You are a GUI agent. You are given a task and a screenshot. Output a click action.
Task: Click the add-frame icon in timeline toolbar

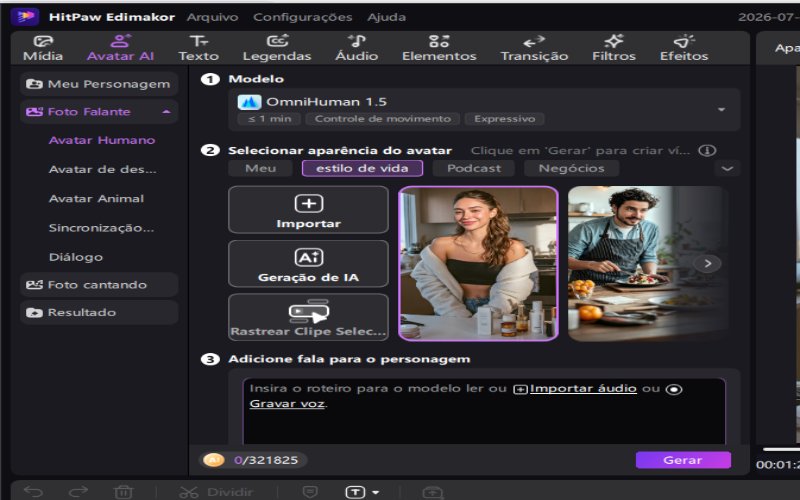[x=433, y=492]
